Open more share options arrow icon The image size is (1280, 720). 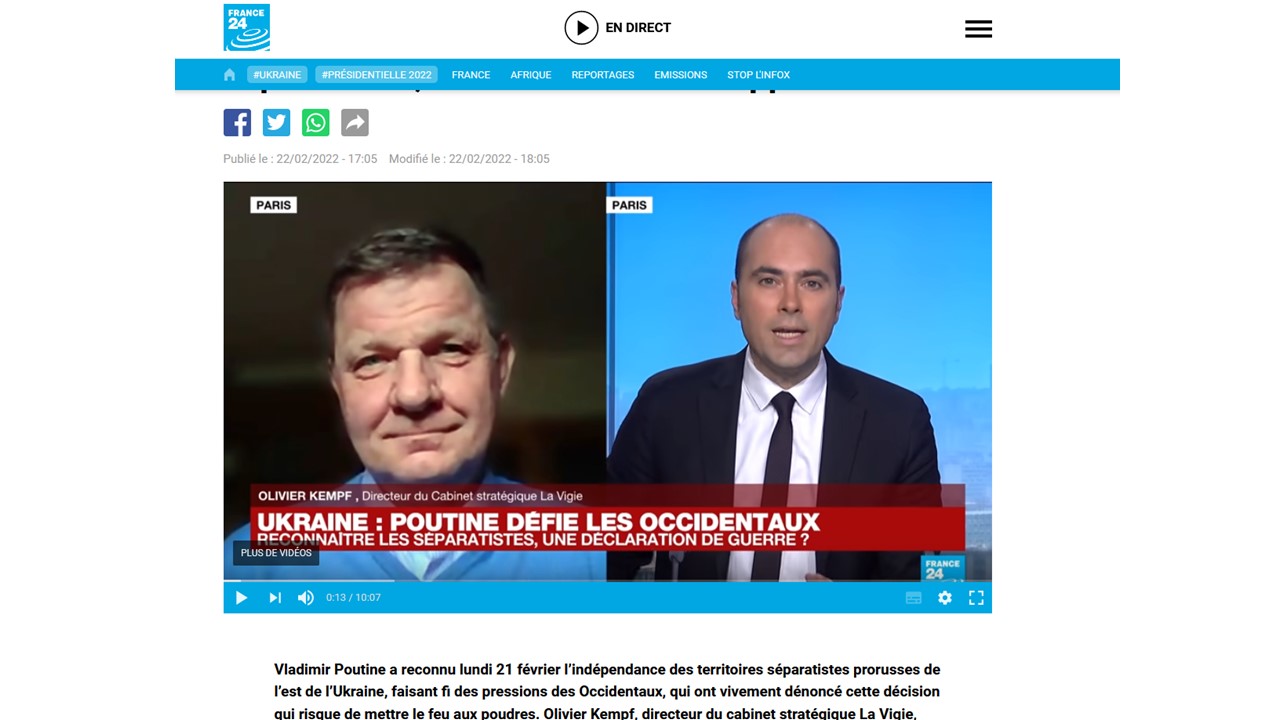pos(355,123)
